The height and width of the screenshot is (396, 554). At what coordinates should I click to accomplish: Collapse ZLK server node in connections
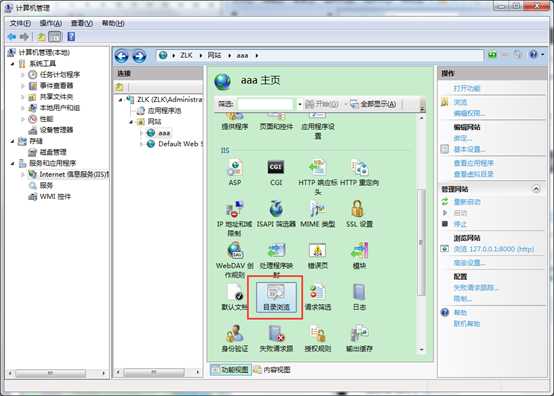[x=120, y=100]
